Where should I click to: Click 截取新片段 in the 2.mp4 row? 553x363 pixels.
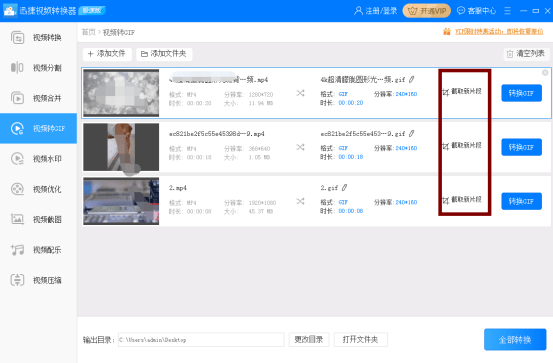462,200
